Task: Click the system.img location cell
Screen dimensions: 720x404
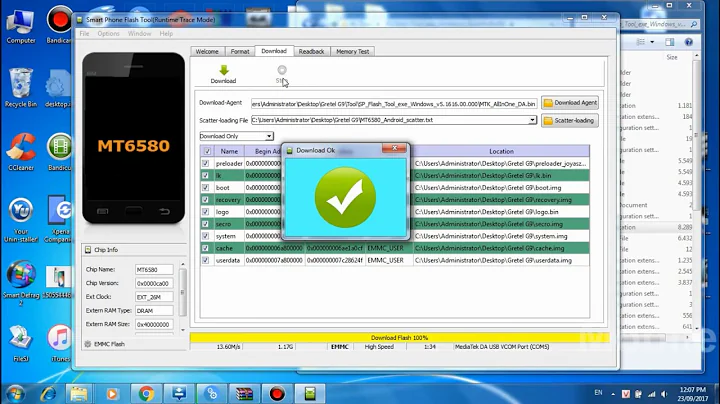Action: 501,236
